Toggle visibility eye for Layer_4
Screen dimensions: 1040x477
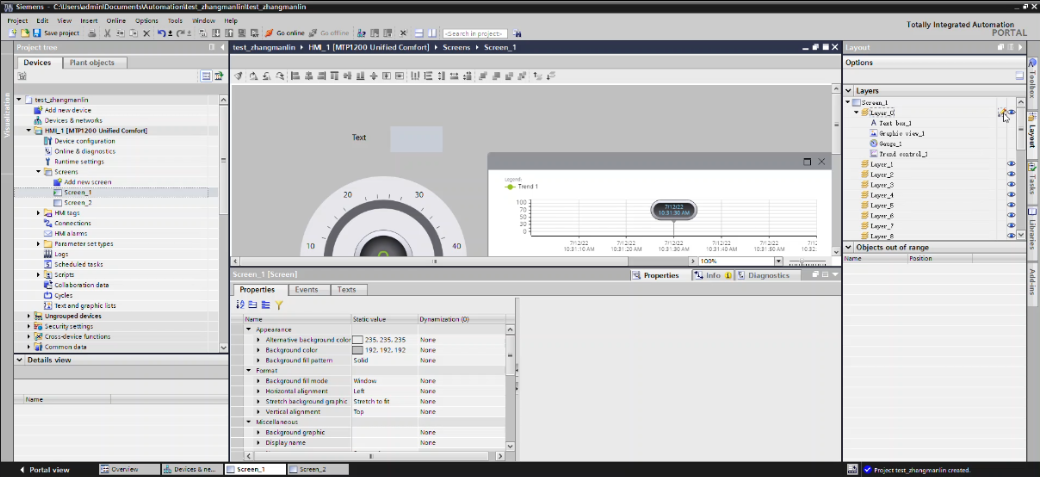1011,195
